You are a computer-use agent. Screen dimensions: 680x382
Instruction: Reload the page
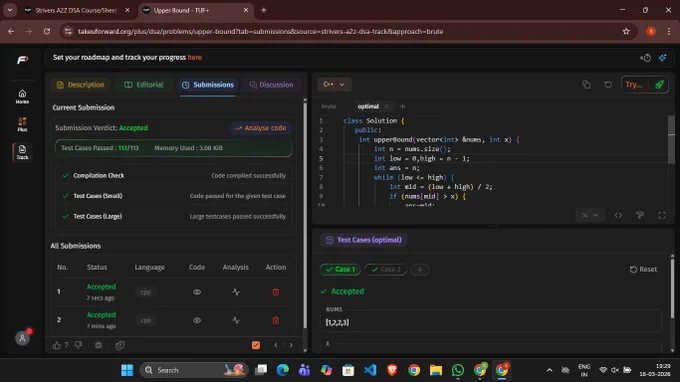pos(47,31)
